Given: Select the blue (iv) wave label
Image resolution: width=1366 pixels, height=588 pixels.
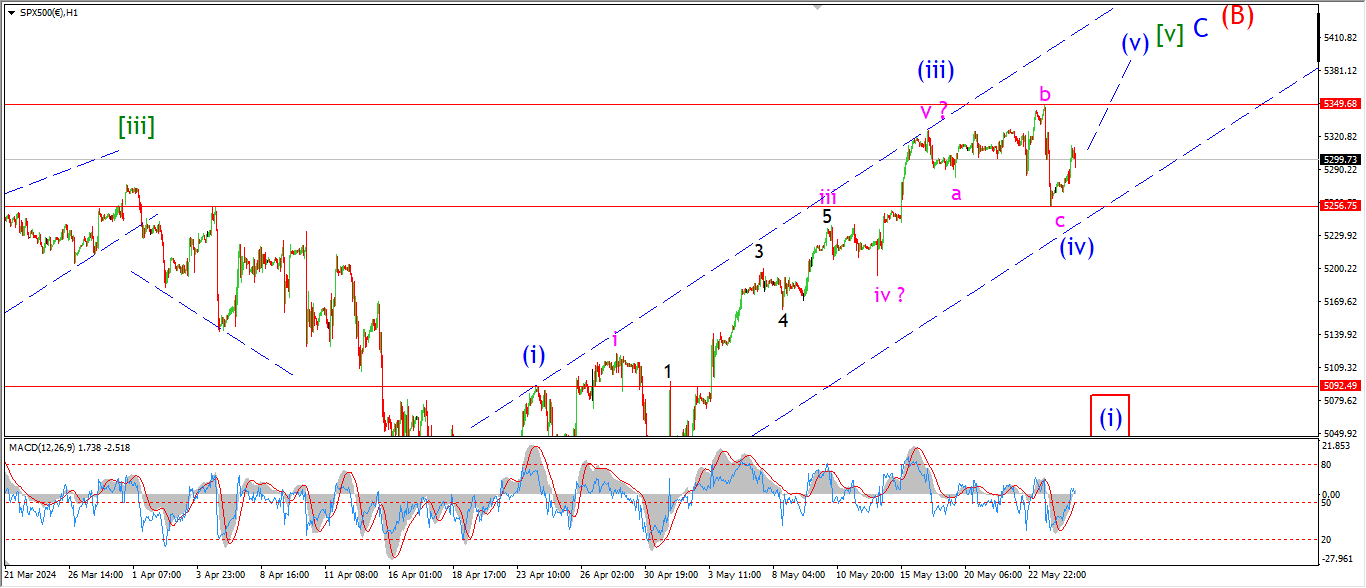Looking at the screenshot, I should coord(1076,246).
